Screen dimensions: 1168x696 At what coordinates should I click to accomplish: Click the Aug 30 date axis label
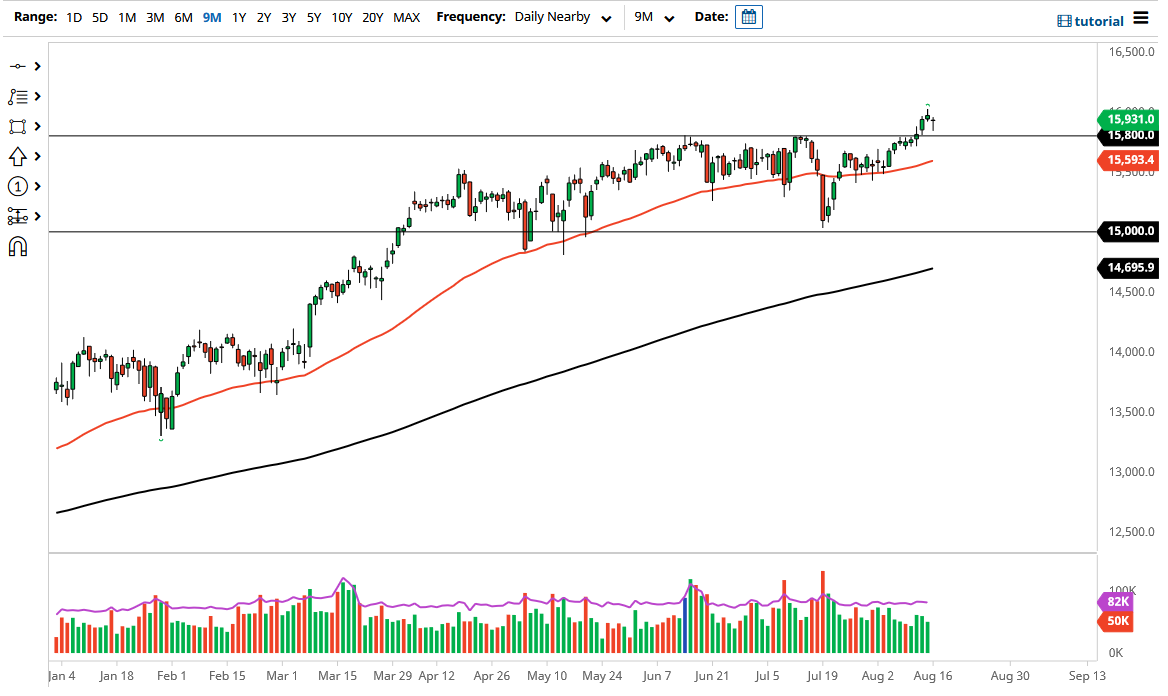pos(1010,676)
